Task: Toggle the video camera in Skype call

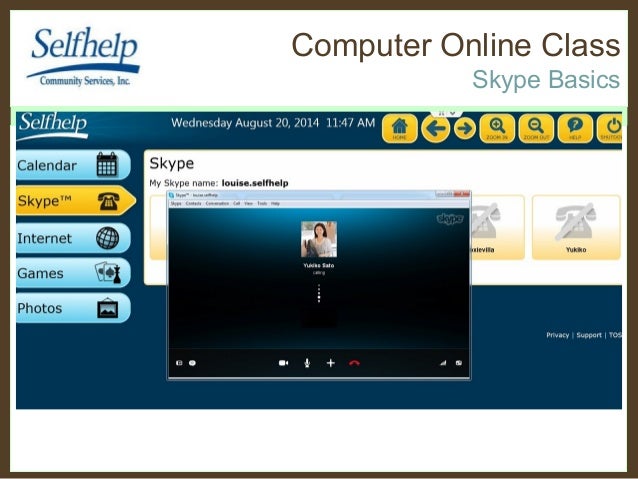Action: point(284,363)
